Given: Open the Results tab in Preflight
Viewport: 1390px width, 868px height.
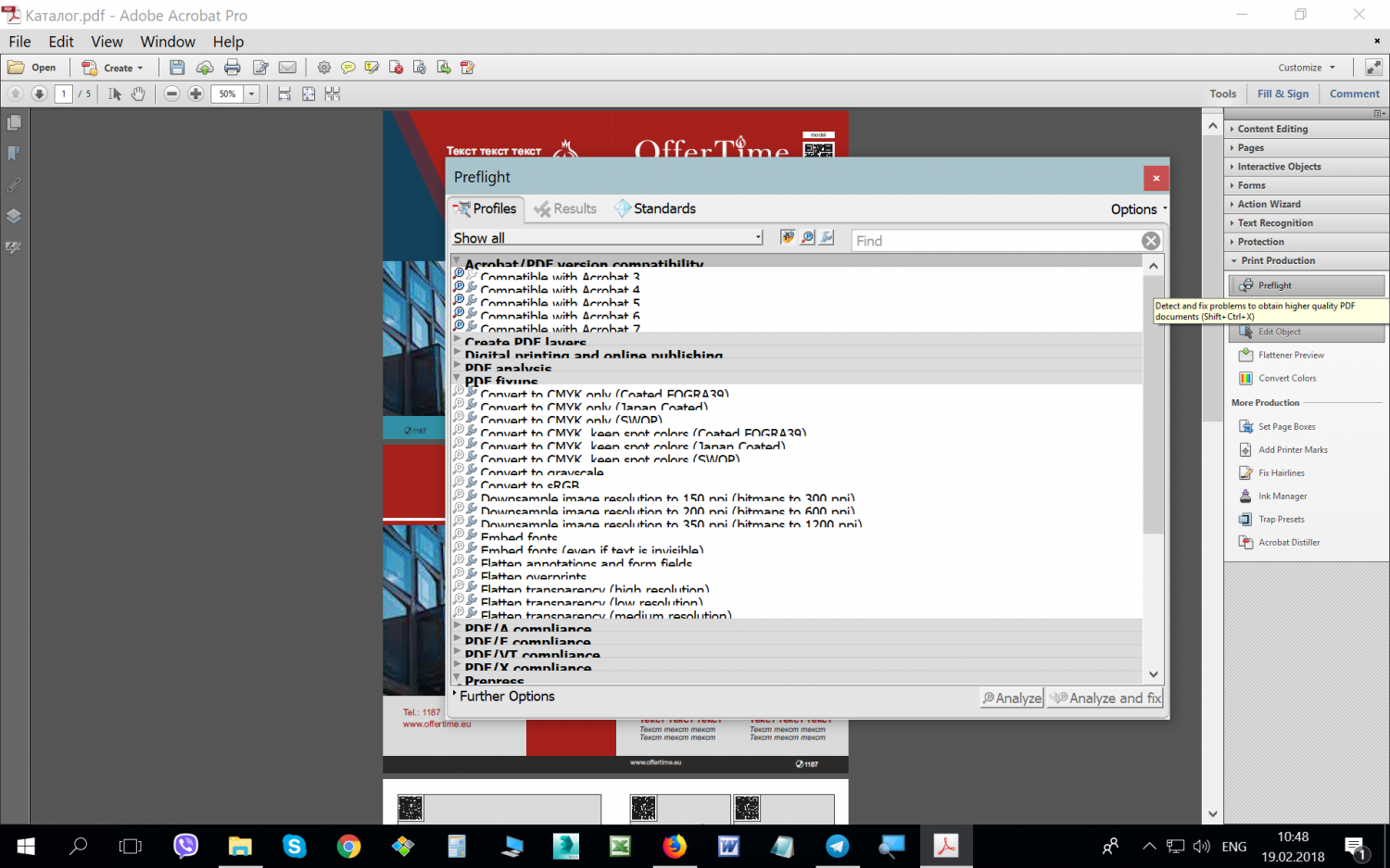Looking at the screenshot, I should tap(565, 208).
